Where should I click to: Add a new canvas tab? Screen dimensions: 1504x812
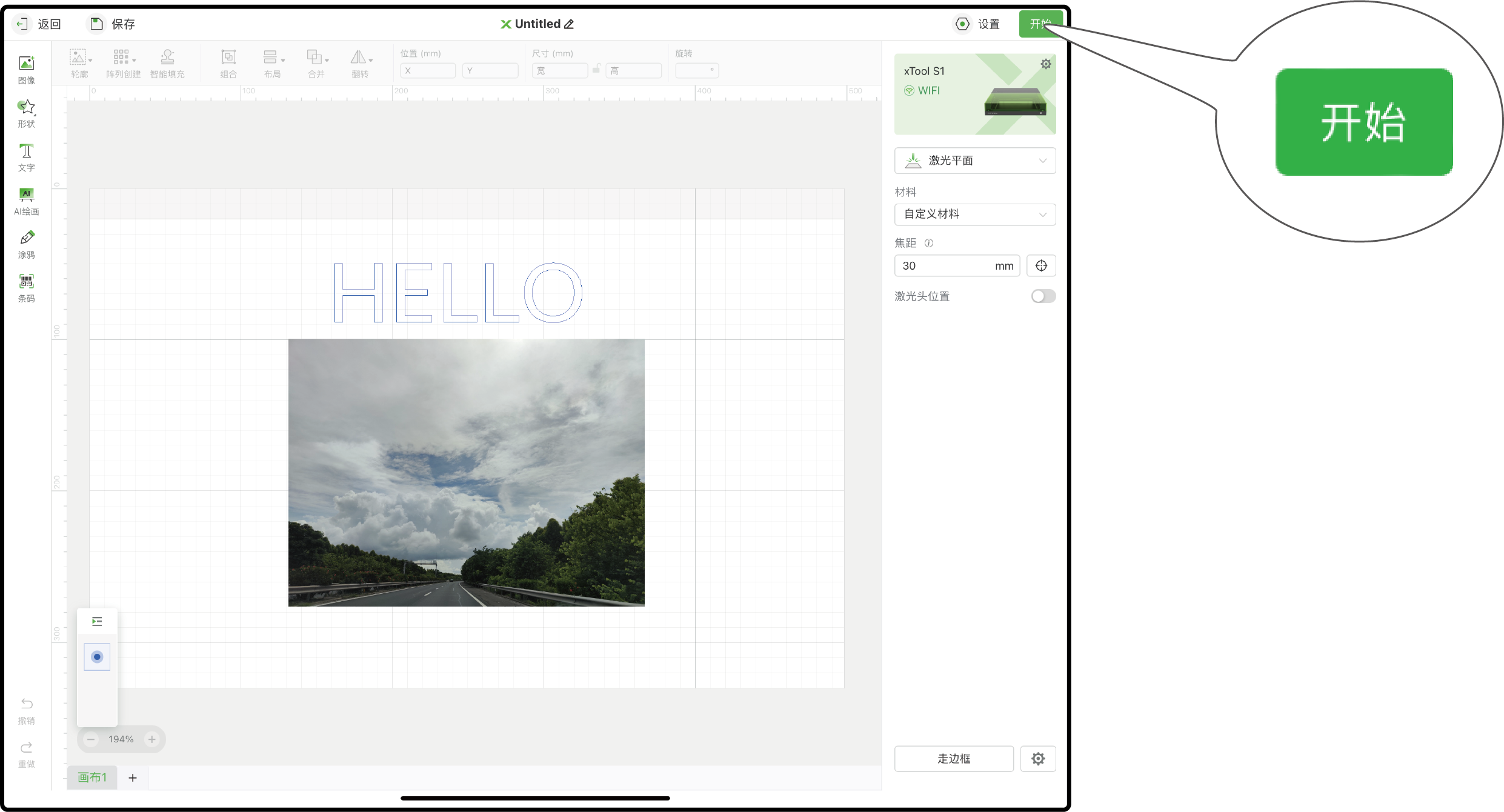click(x=133, y=777)
